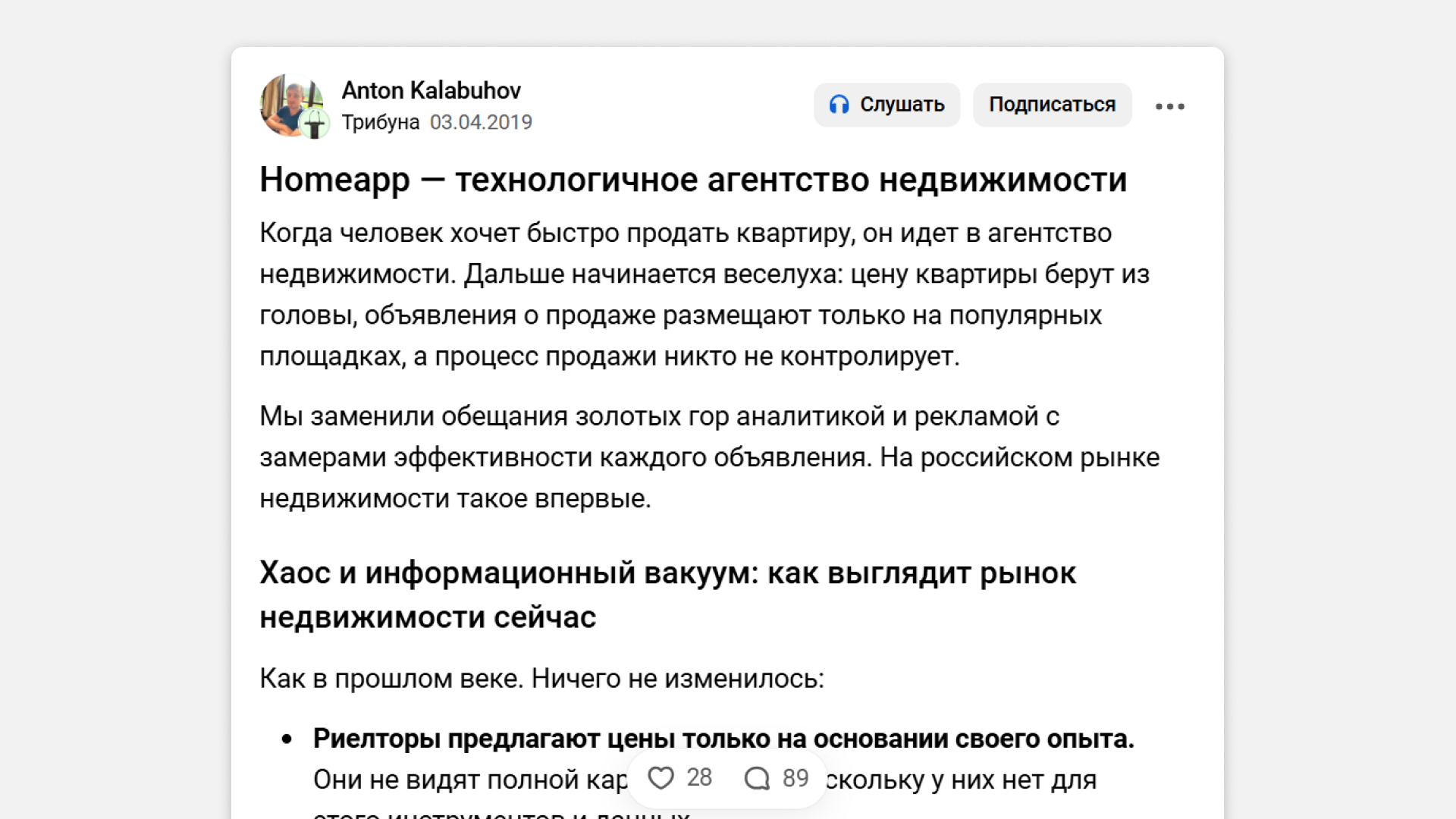The width and height of the screenshot is (1456, 819).
Task: Open the Anton Kalabuhov profile name link
Action: [431, 90]
